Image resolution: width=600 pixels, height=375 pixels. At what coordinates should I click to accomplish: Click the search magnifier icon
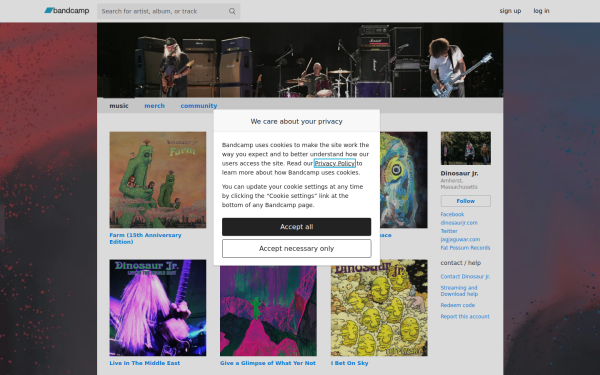[x=232, y=11]
